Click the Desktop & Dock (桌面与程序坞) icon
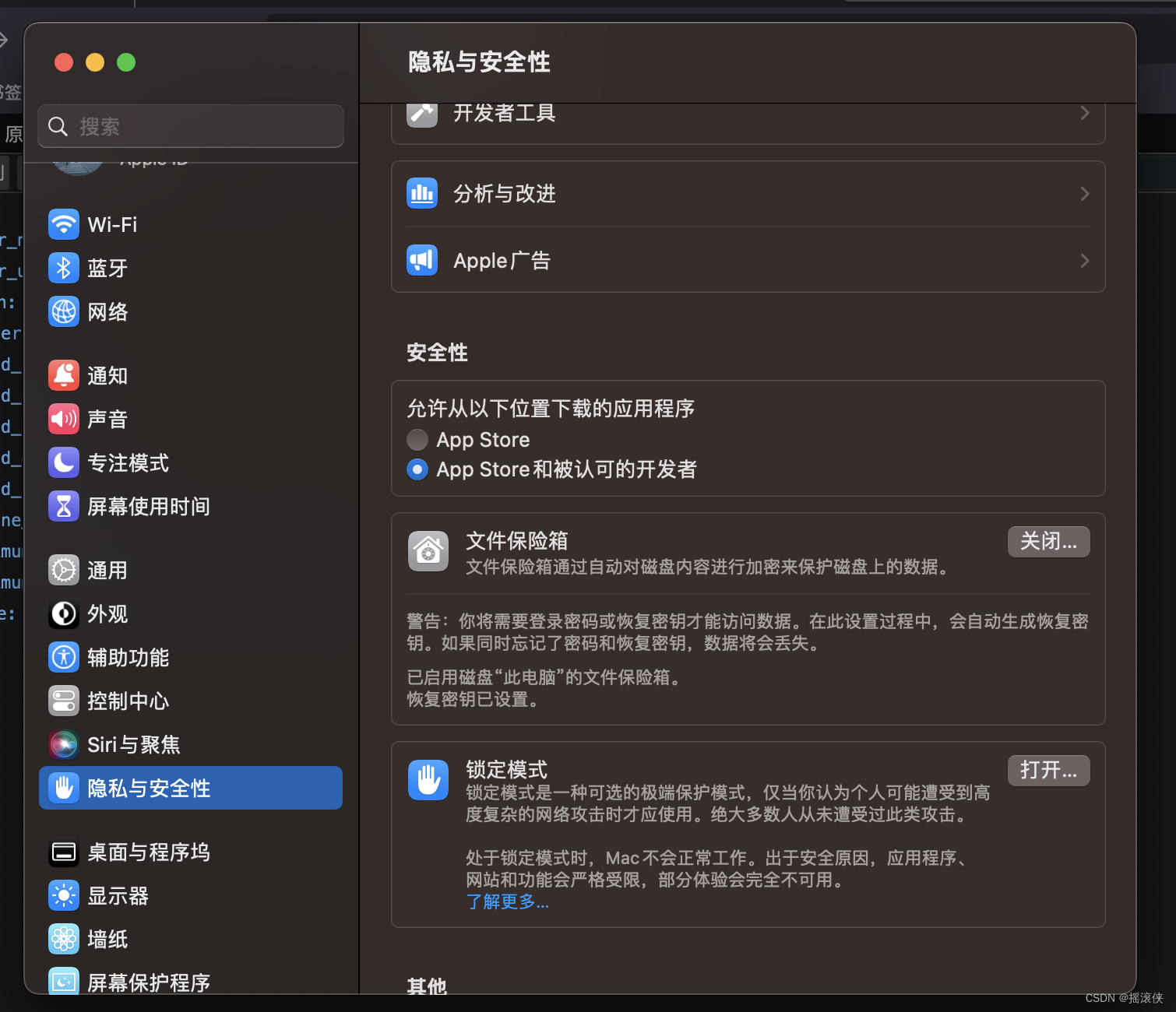This screenshot has height=1012, width=1176. point(64,852)
